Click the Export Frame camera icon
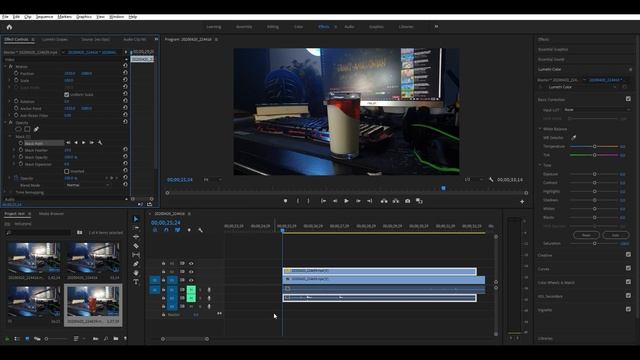This screenshot has height=360, width=640. tap(407, 201)
